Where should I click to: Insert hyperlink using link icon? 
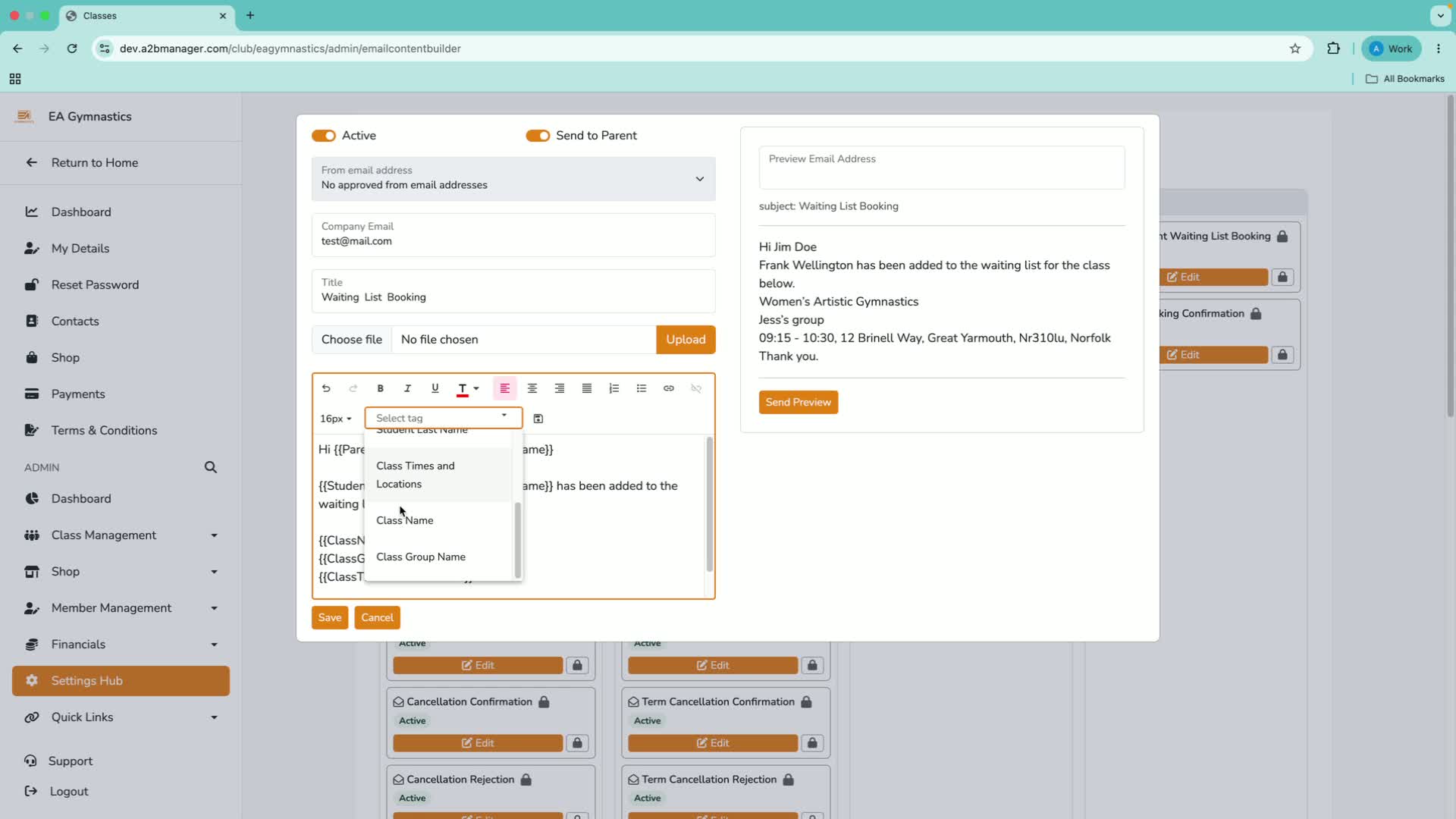pyautogui.click(x=669, y=388)
